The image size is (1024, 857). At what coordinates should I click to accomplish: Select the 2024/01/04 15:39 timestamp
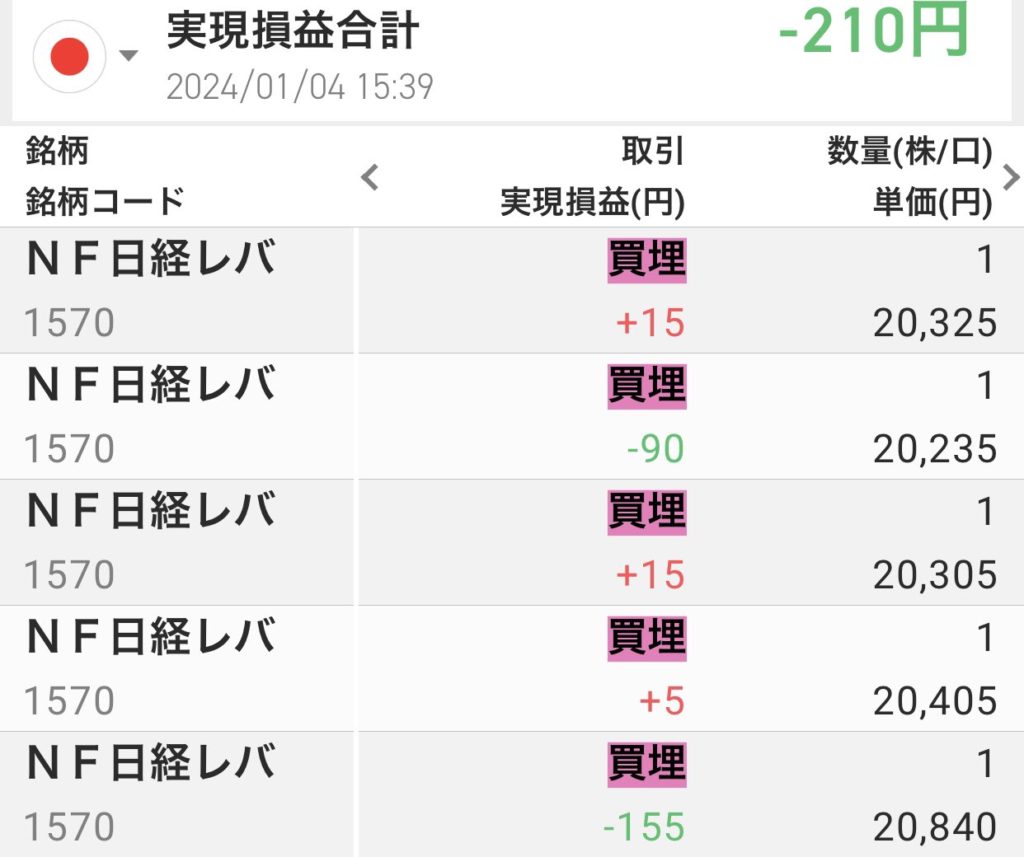pyautogui.click(x=299, y=87)
